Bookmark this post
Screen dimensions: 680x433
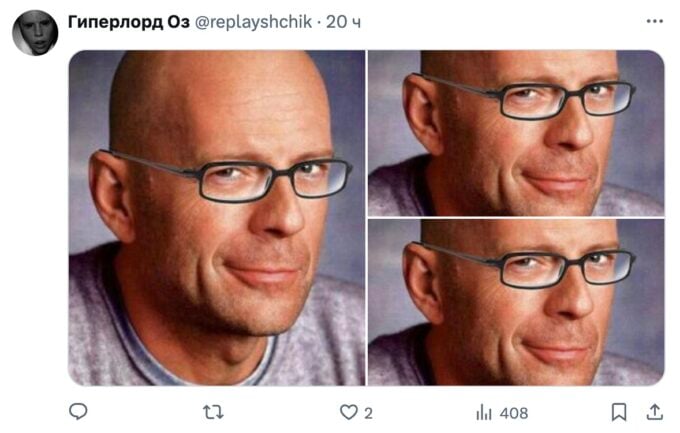coord(619,412)
